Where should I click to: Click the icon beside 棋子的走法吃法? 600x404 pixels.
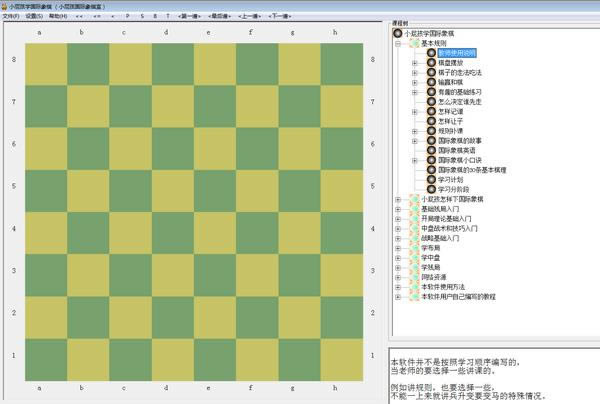click(x=431, y=72)
